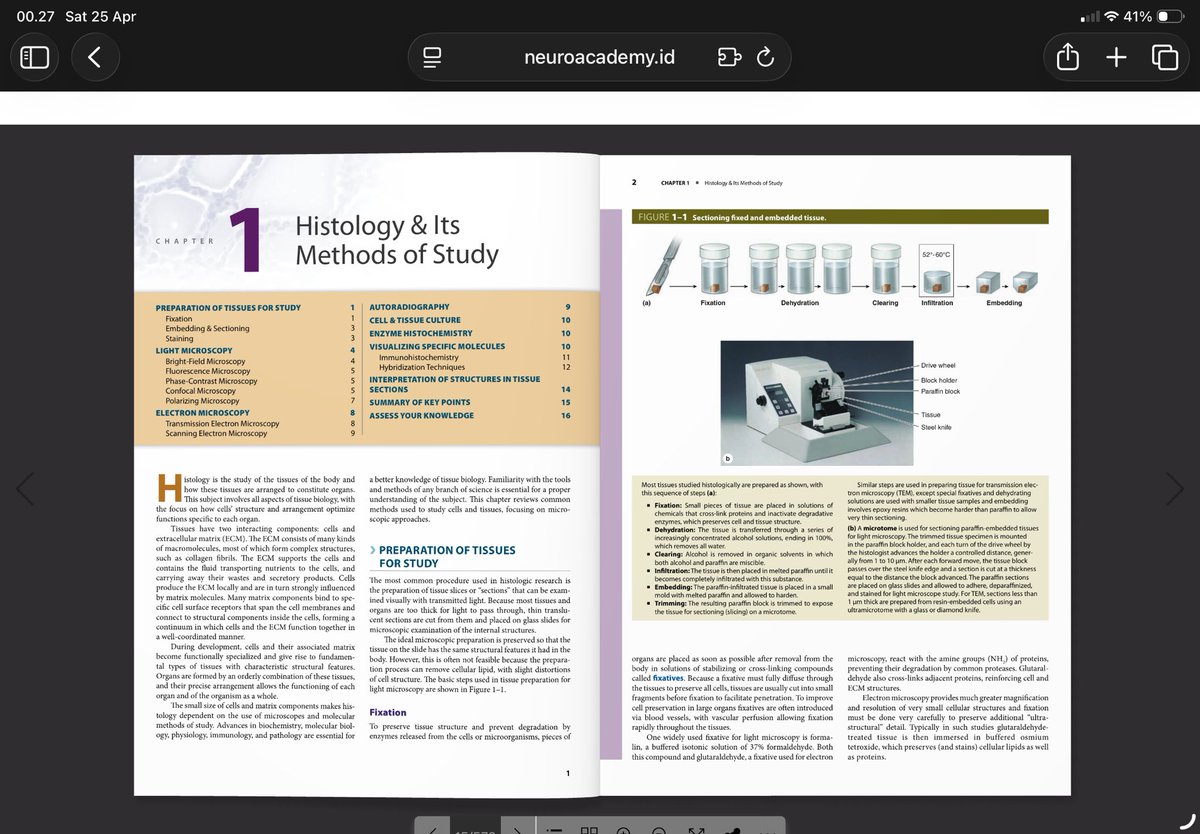The height and width of the screenshot is (834, 1200).
Task: Click 'PREPARATION OF TISSUES FOR STUDY' contents entry
Action: [x=228, y=307]
